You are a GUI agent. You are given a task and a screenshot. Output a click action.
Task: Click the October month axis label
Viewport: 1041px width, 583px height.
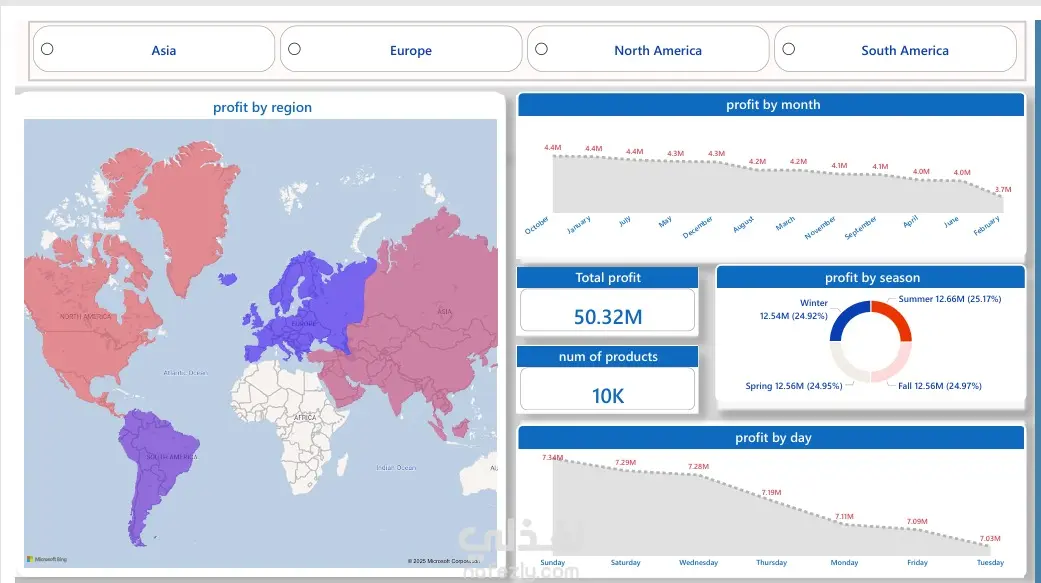tap(536, 225)
